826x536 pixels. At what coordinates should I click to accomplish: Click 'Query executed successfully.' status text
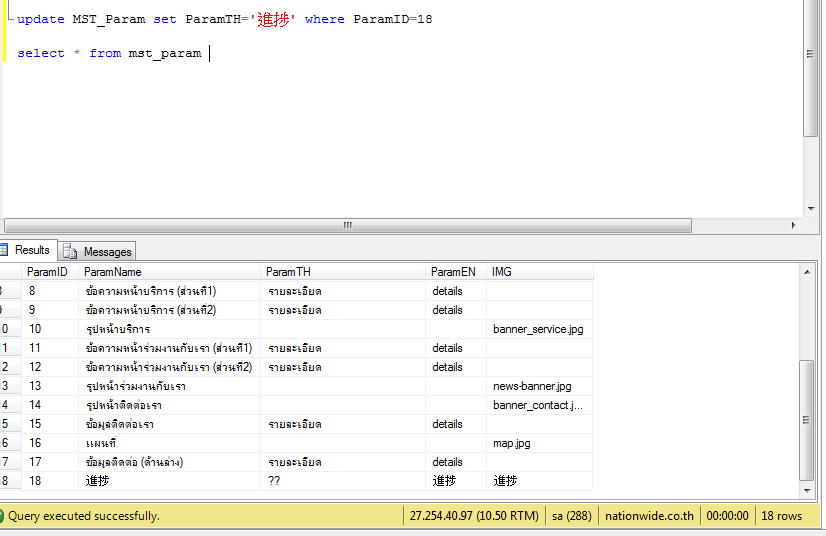pyautogui.click(x=84, y=516)
